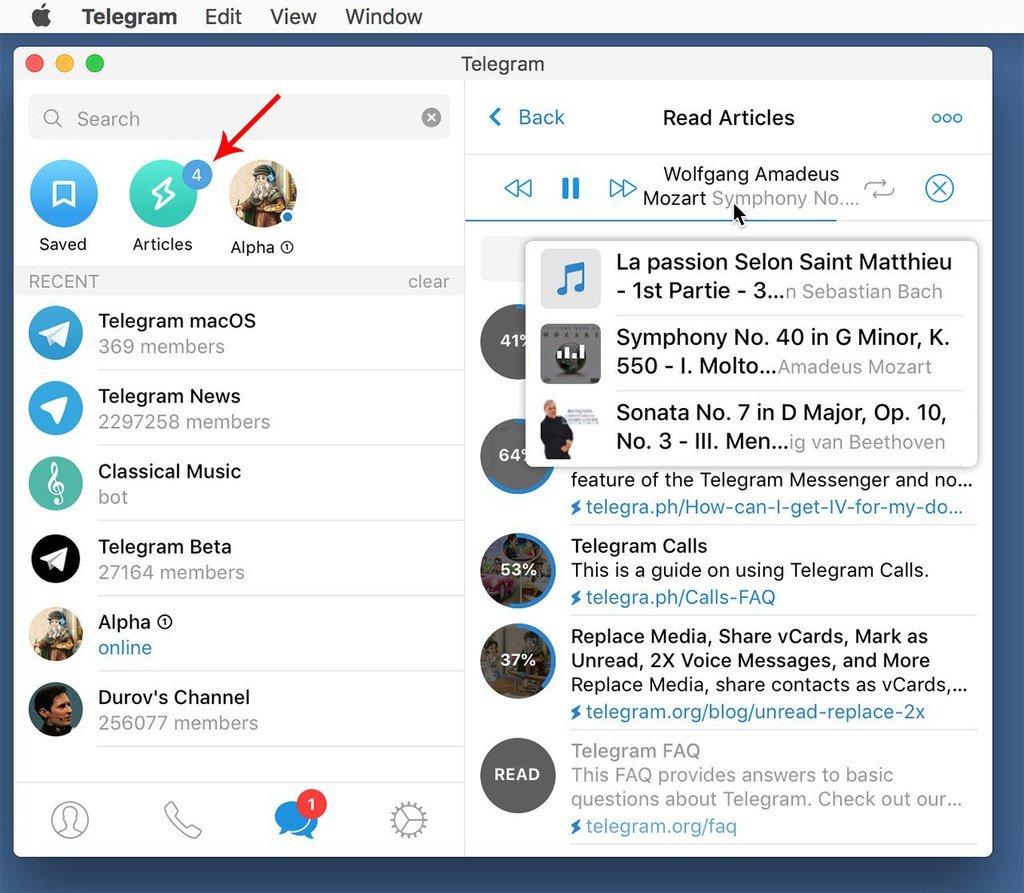Open Telegram macOS chat
The width and height of the screenshot is (1024, 893).
point(239,333)
